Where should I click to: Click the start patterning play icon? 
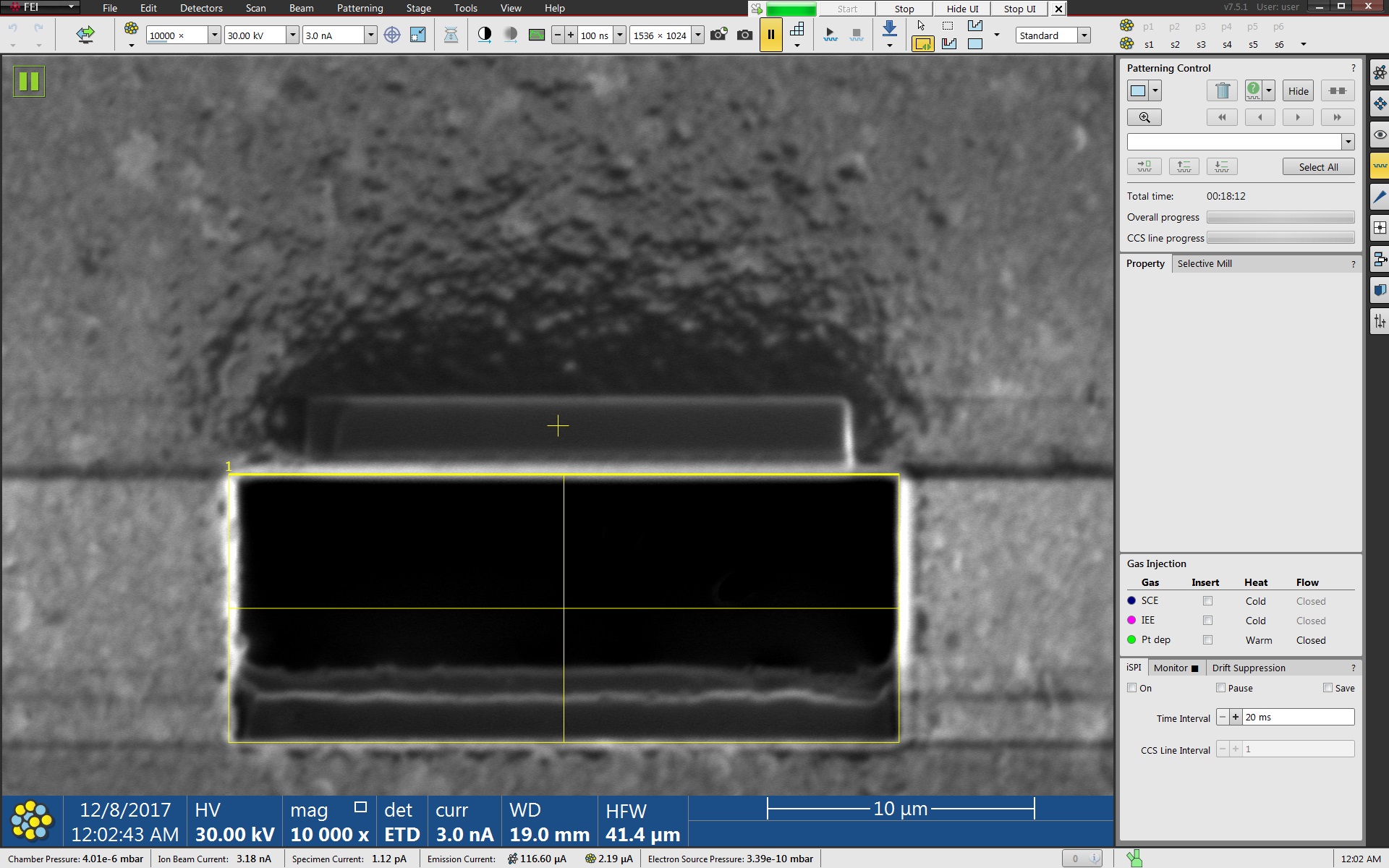[x=830, y=35]
